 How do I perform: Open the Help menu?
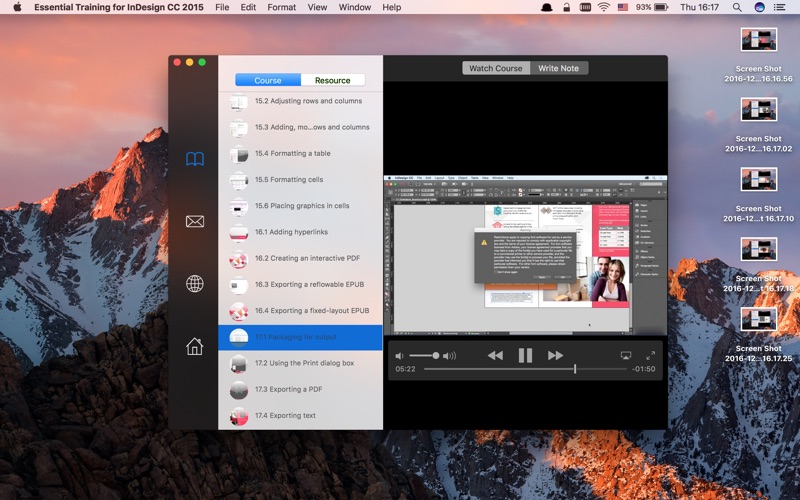click(x=392, y=7)
